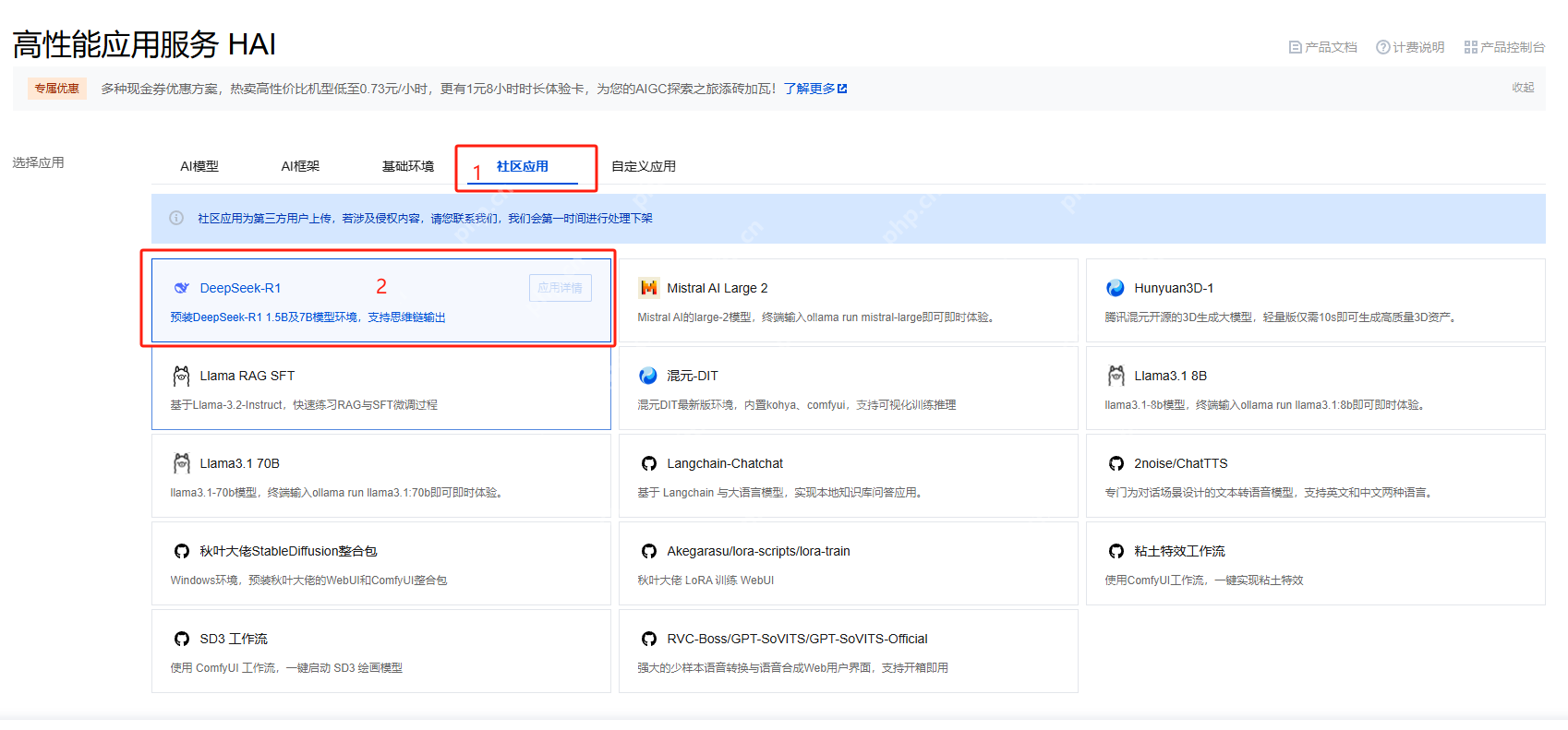Pick the 2noise/ChatTTS title
The height and width of the screenshot is (730, 1568).
click(1181, 463)
